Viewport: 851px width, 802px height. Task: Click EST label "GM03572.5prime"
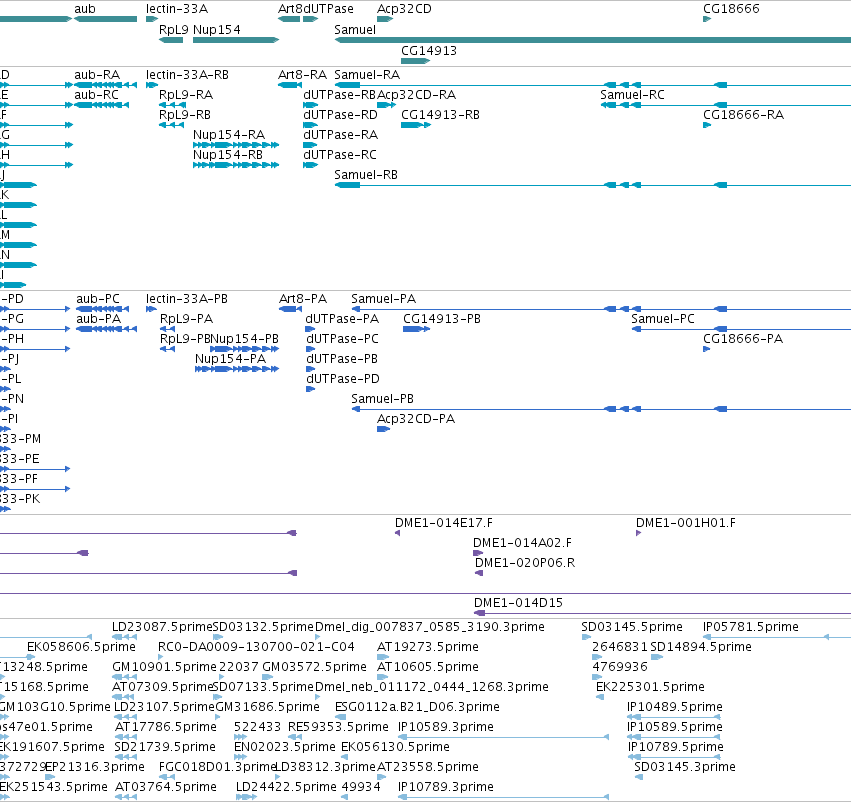[314, 667]
